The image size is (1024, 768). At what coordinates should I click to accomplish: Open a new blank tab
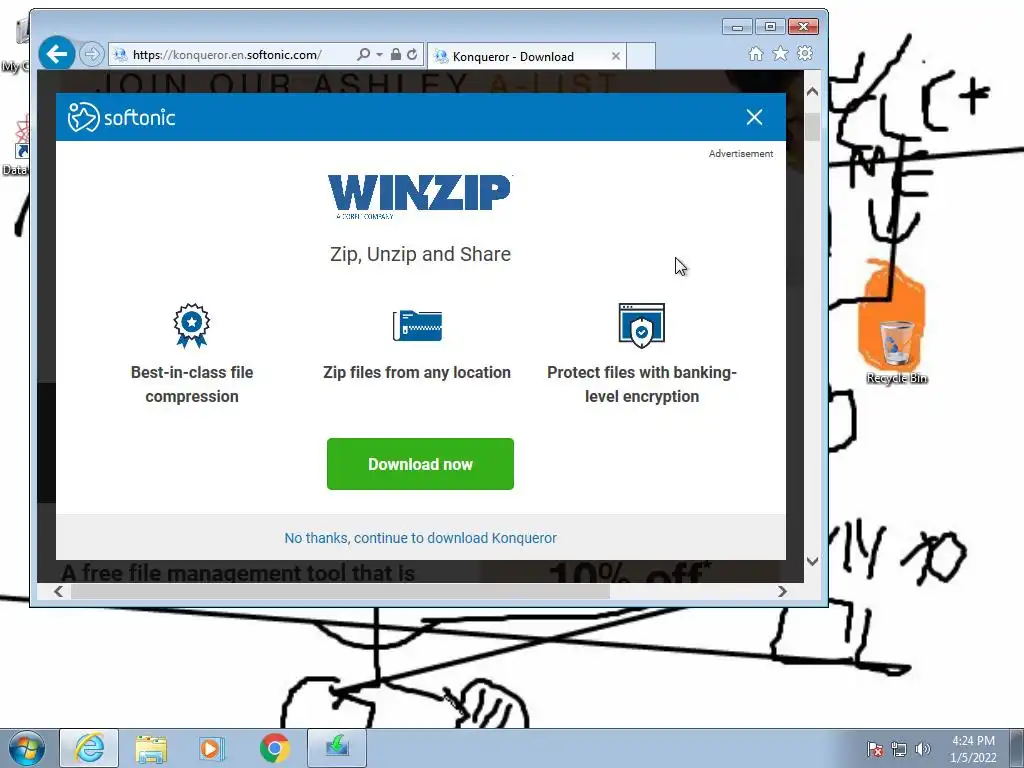[x=641, y=56]
